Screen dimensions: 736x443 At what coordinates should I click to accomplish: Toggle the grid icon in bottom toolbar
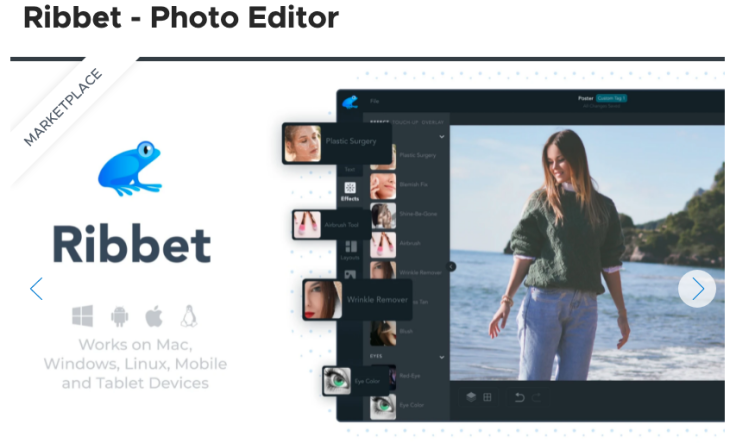pyautogui.click(x=487, y=397)
